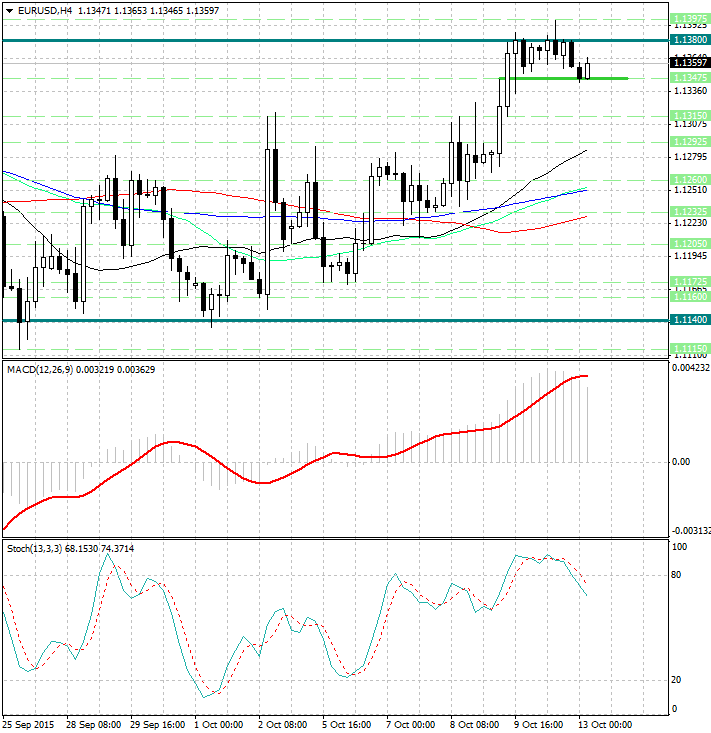The height and width of the screenshot is (733, 711).
Task: Click the EURUSD,H4 chart title
Action: [x=40, y=10]
